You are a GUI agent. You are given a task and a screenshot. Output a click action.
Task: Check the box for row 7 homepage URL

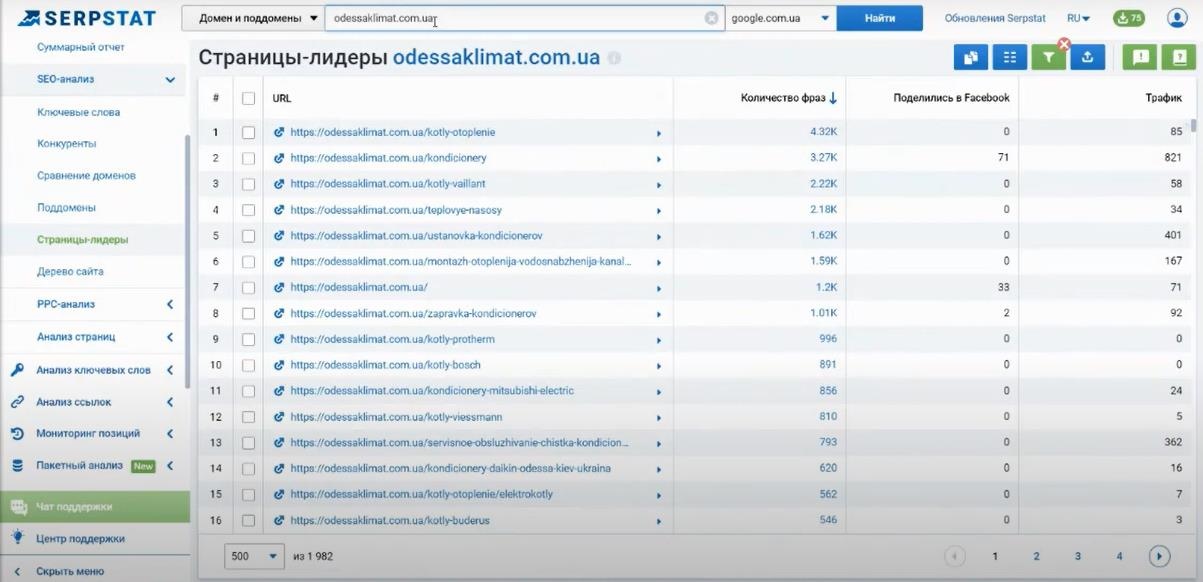(x=249, y=287)
